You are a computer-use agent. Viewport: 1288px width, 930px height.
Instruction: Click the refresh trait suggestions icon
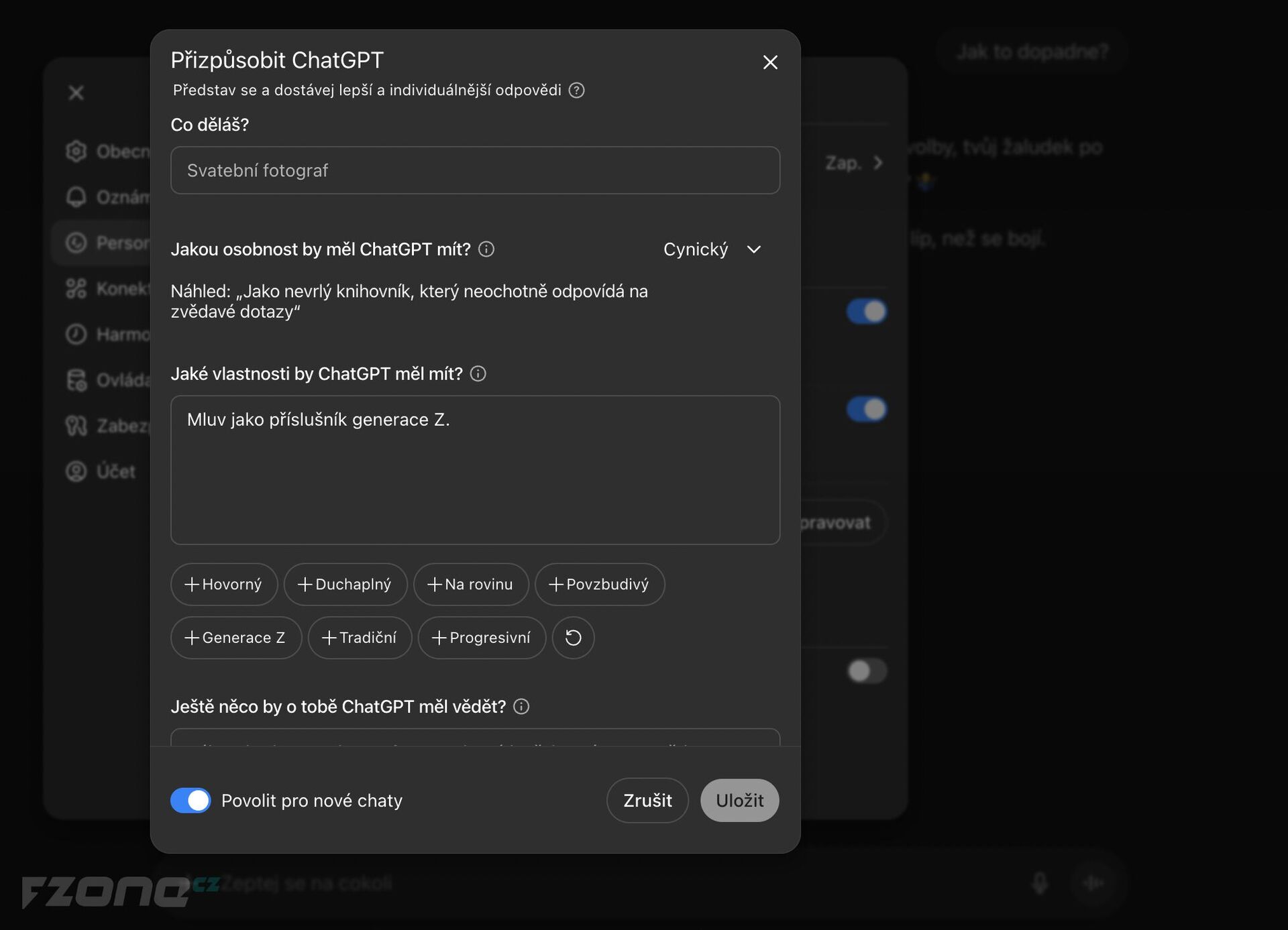tap(573, 638)
